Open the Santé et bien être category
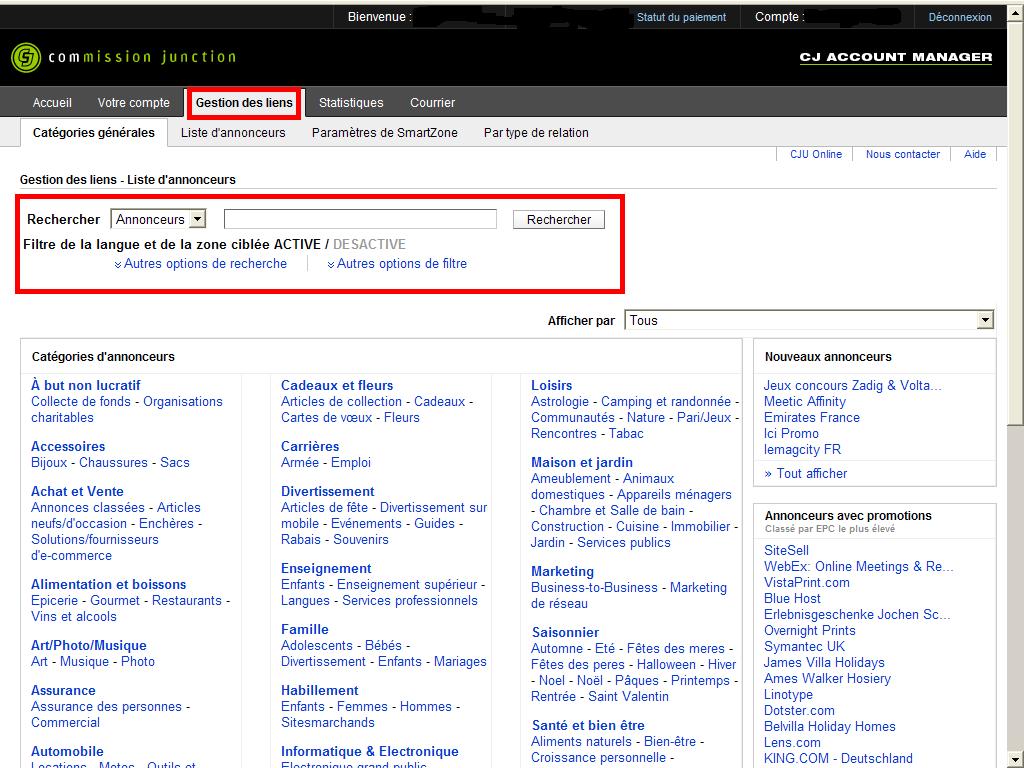Screen dimensions: 1024x768 coord(588,726)
